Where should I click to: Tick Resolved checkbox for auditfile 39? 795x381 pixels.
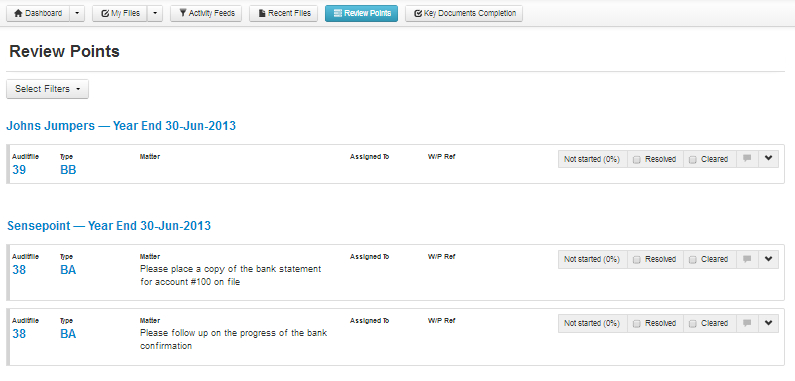637,159
